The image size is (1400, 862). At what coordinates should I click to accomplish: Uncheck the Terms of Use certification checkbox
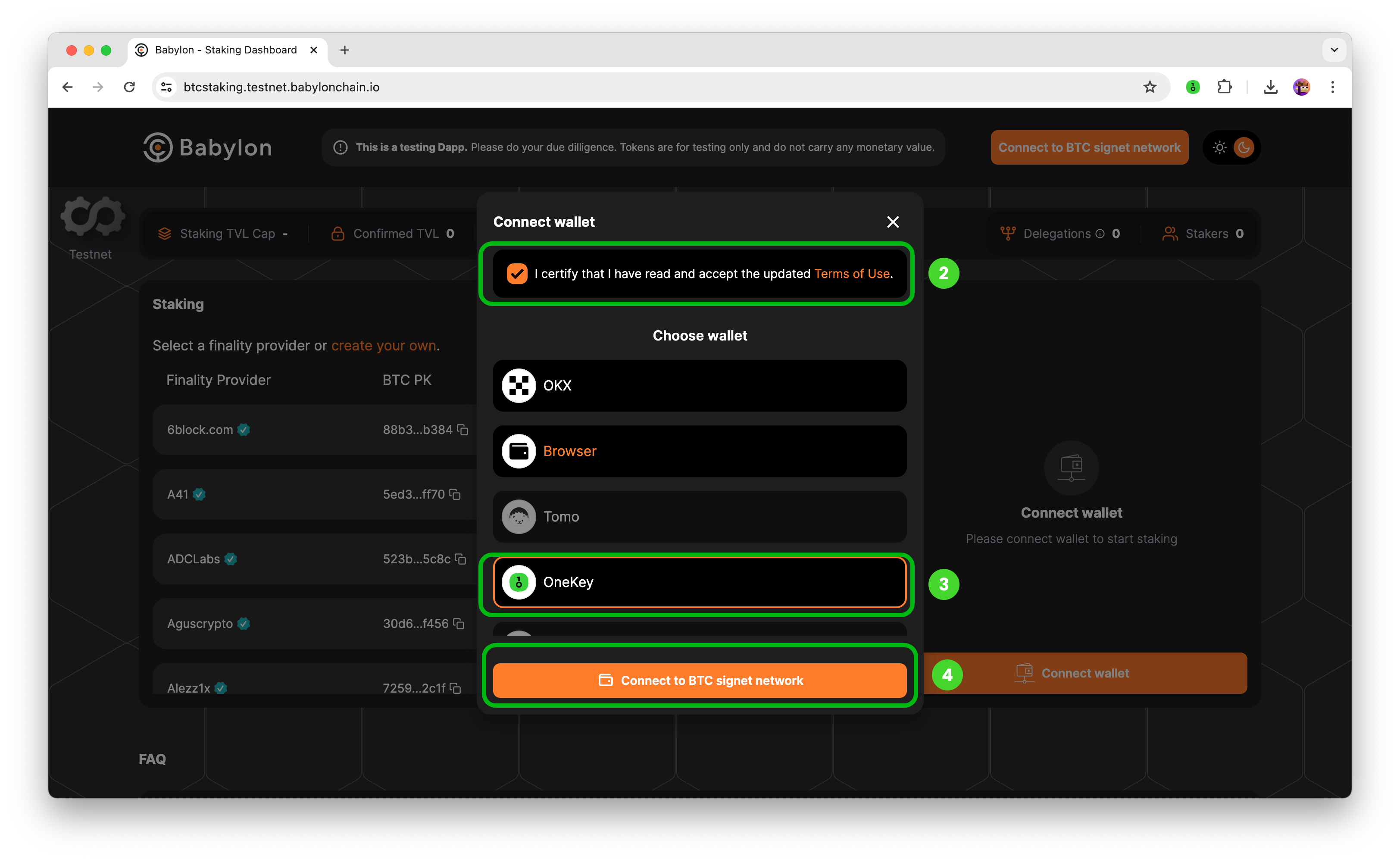tap(517, 274)
